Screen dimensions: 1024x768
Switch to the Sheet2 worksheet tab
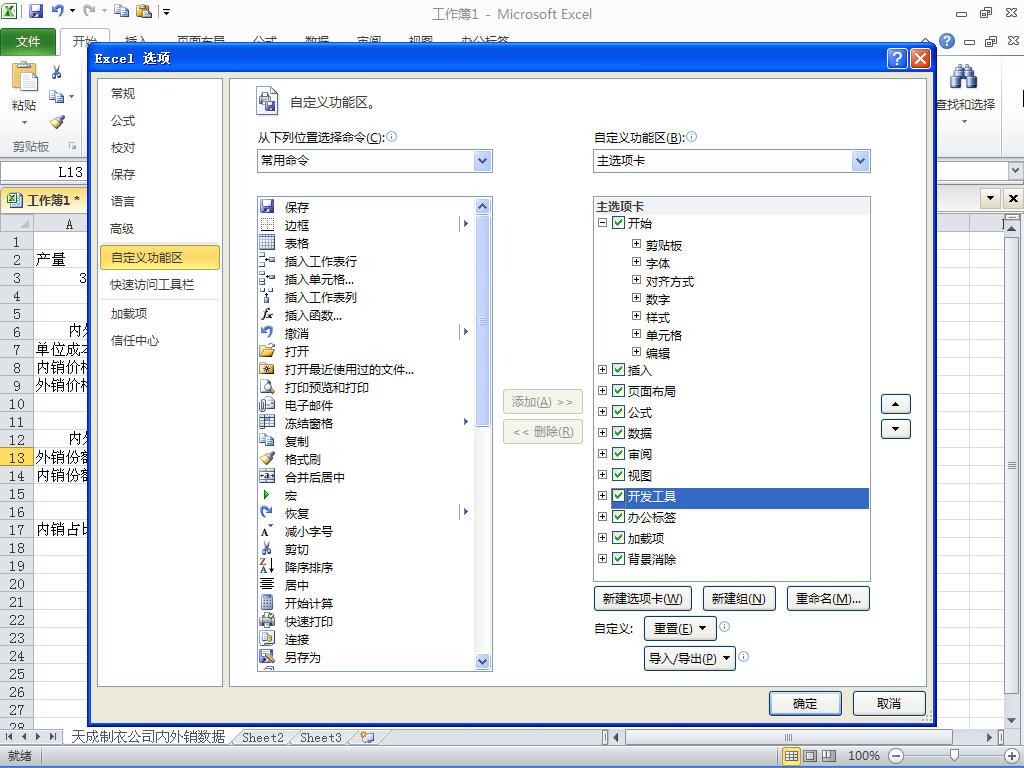click(263, 737)
